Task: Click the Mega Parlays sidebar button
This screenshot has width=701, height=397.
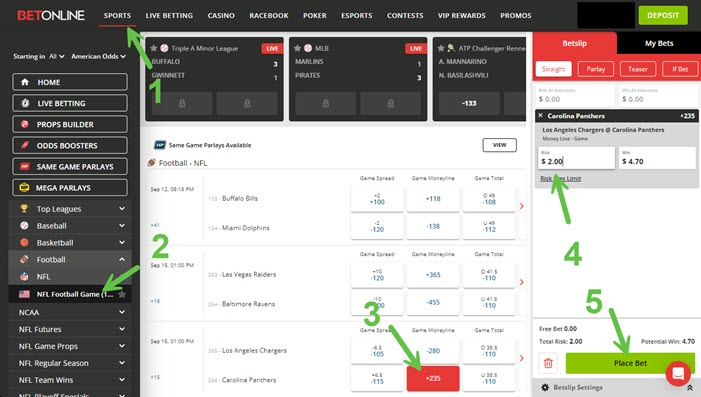Action: 70,187
